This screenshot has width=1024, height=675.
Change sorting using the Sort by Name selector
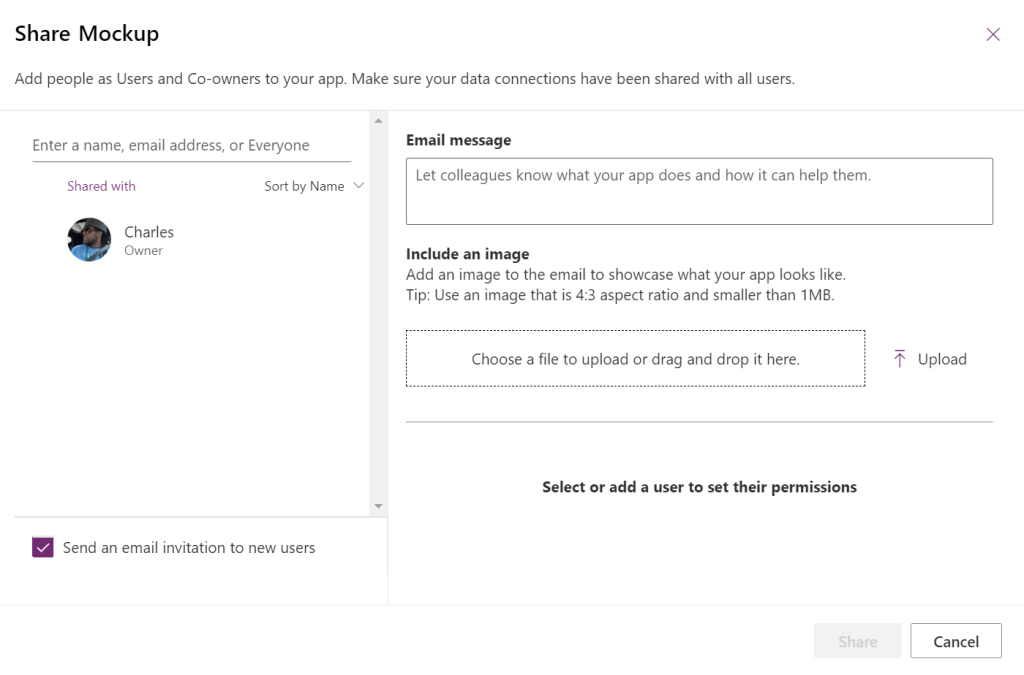click(314, 186)
